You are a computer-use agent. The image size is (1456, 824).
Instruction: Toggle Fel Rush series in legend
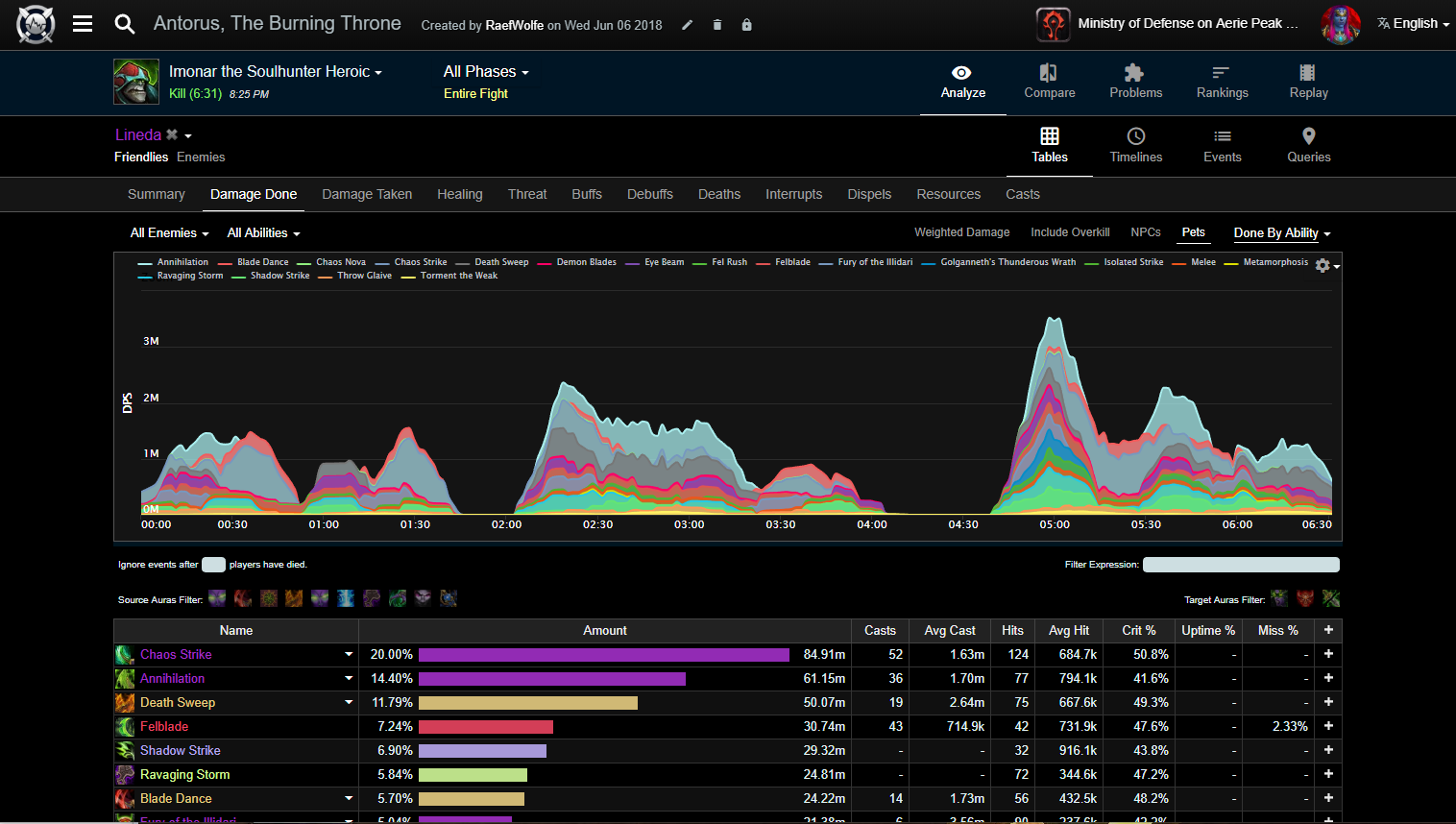pyautogui.click(x=720, y=262)
